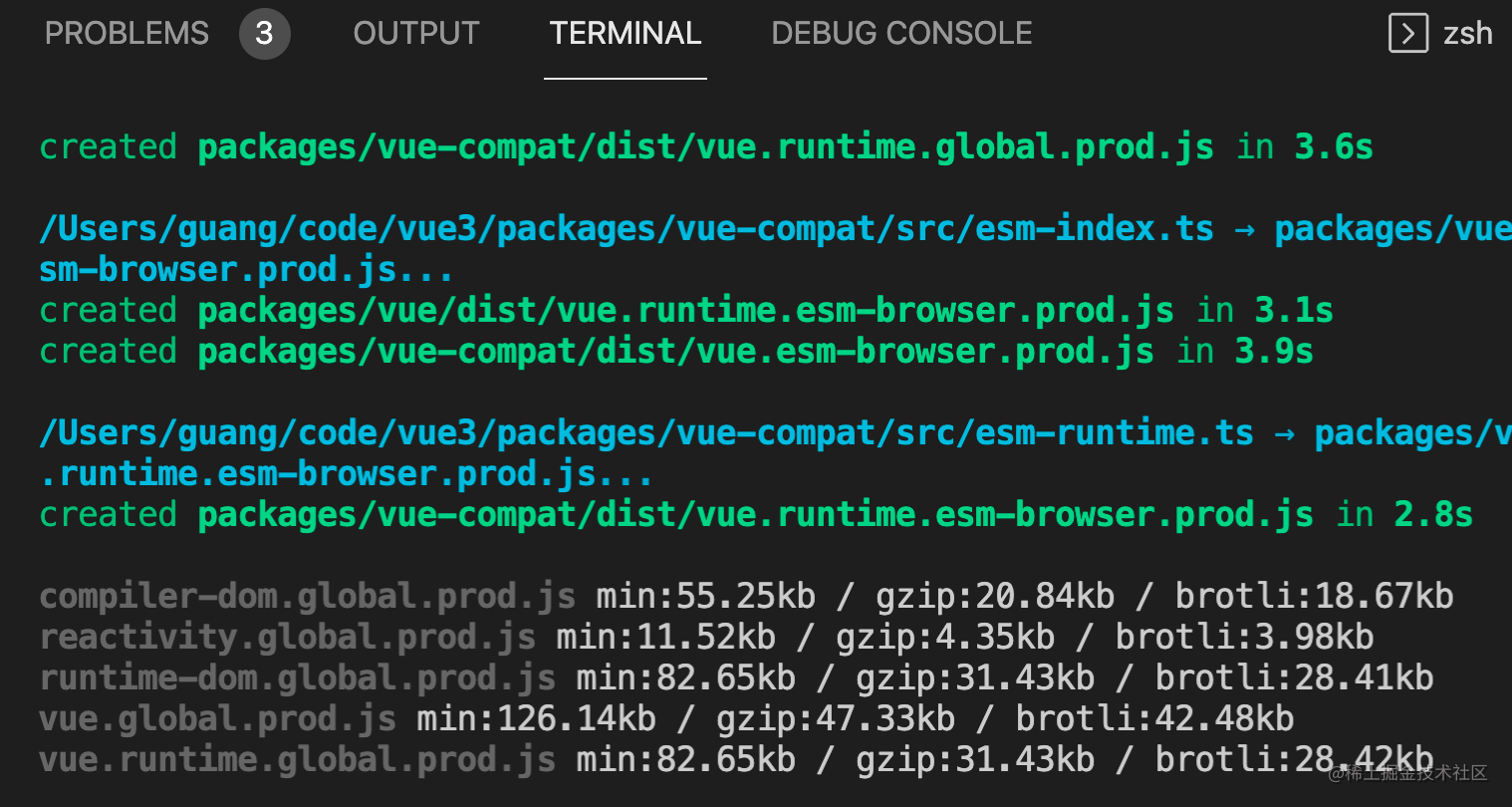This screenshot has height=807, width=1512.
Task: Open the vue-compat vue.esm-browser.prod.js created path
Action: pos(675,352)
